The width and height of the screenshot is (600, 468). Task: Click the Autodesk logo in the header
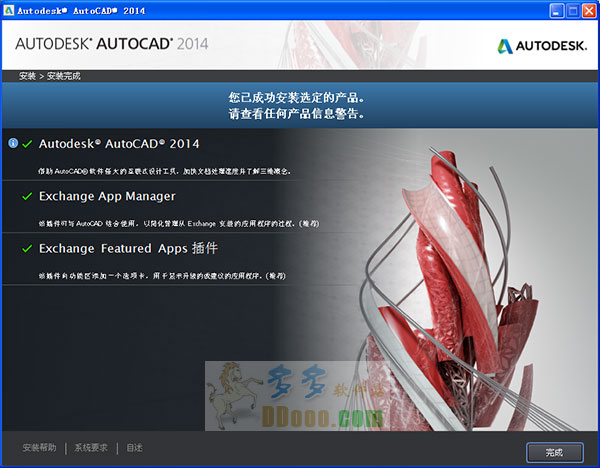(x=541, y=45)
